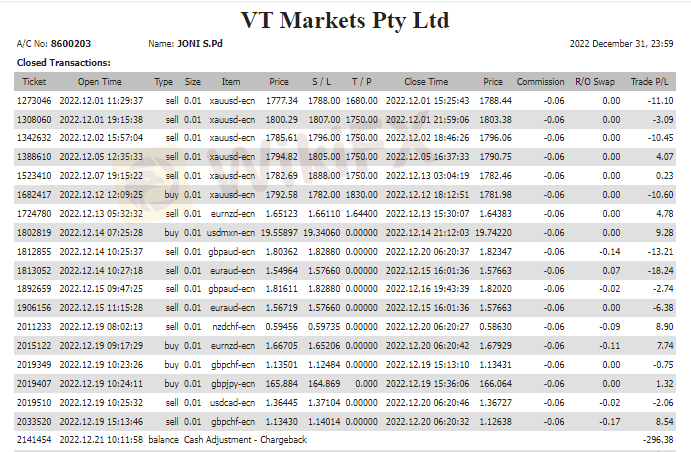
Task: Select ticket number 2019407
Action: 34,383
